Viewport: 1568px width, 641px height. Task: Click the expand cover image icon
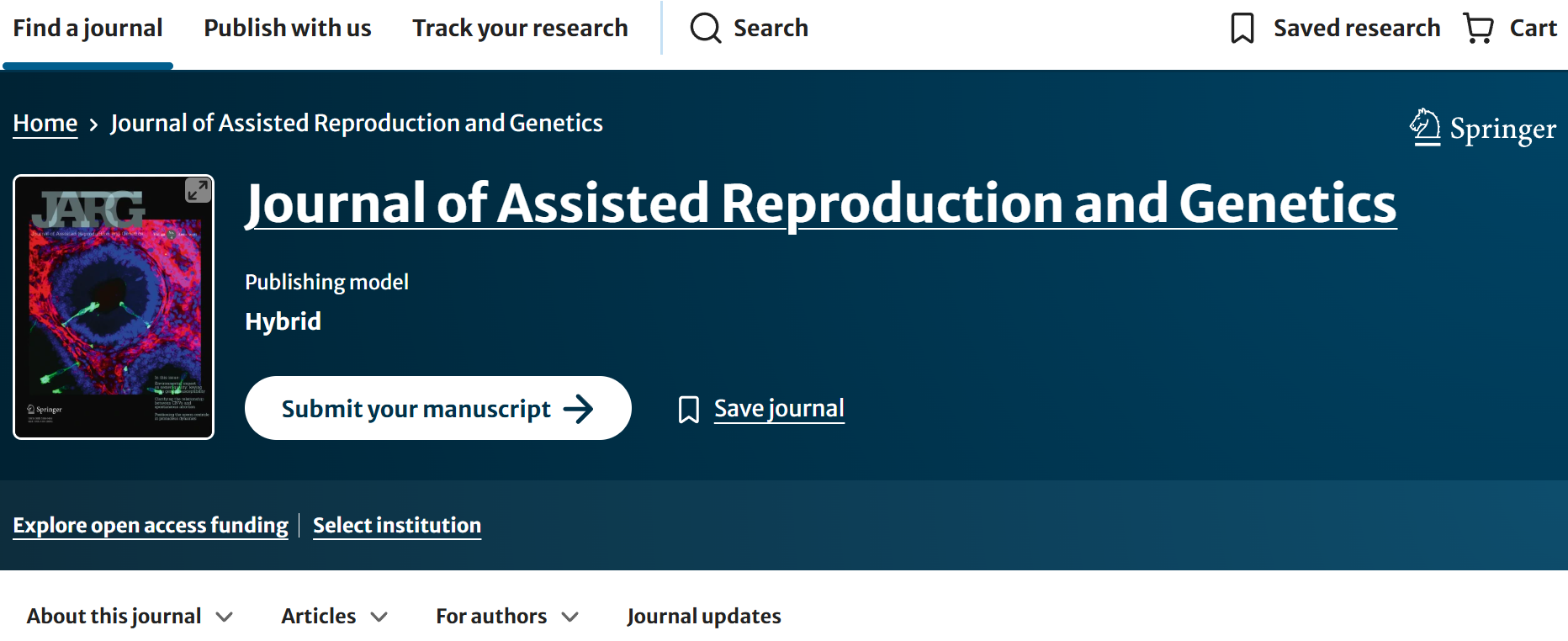198,190
